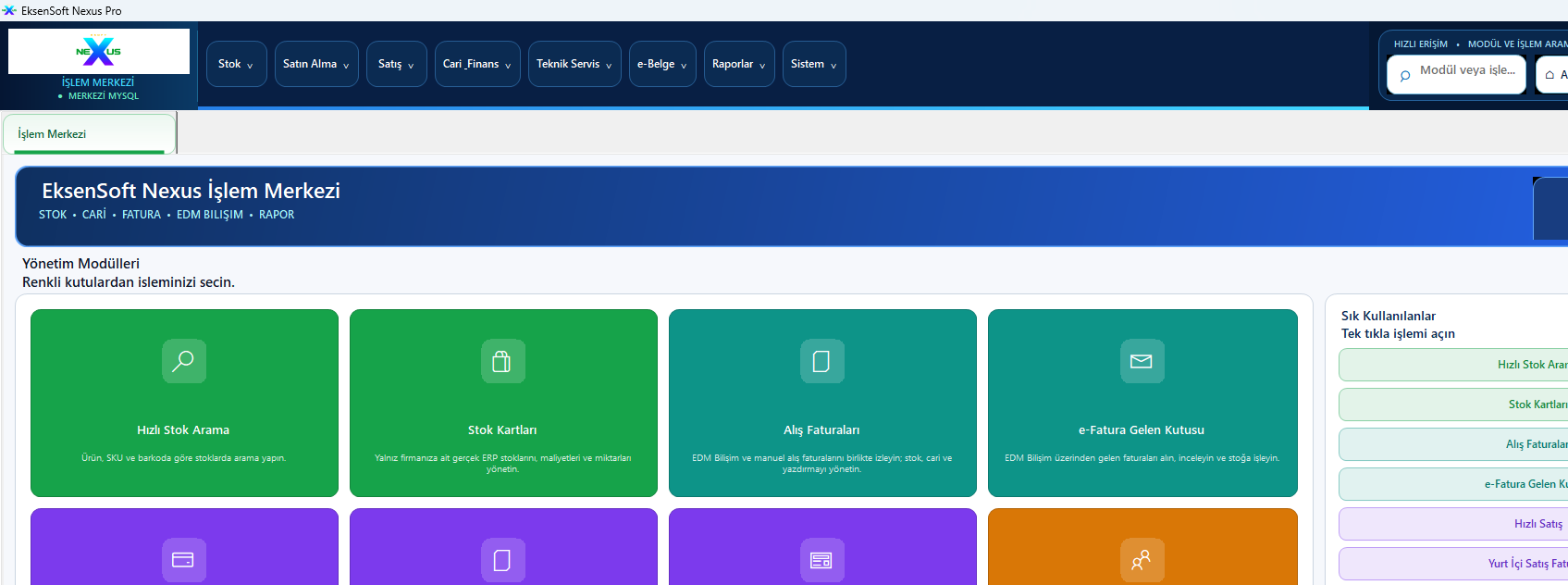The width and height of the screenshot is (1568, 585).
Task: Click EDM BILIŞIM in the banner subtitle
Action: 210,215
